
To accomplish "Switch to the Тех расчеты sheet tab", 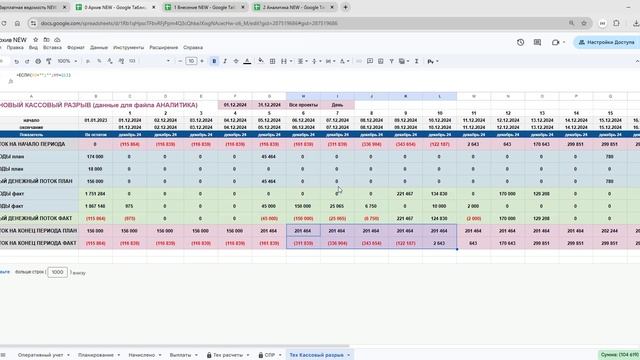I will pyautogui.click(x=228, y=355).
